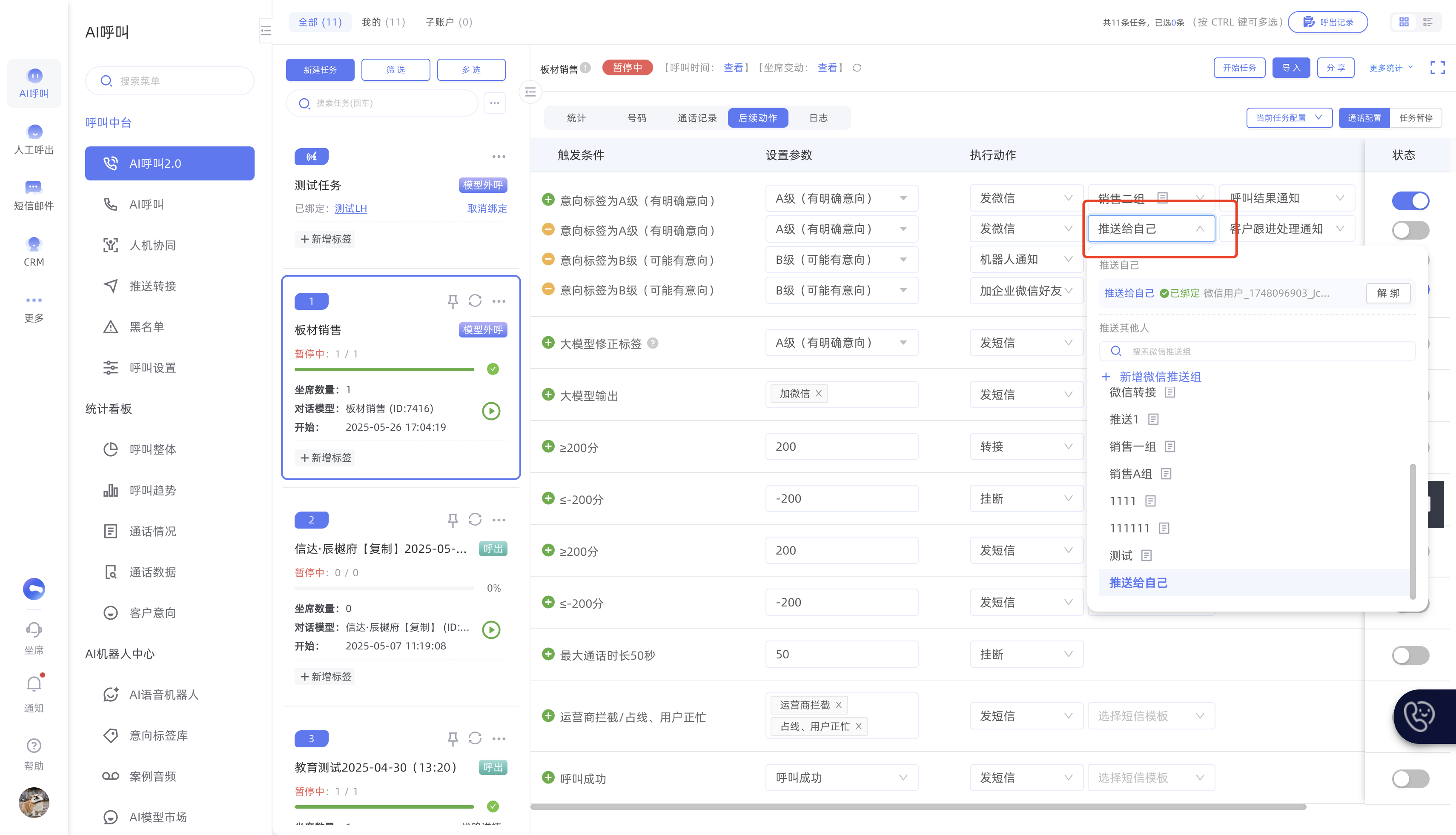Click green plus on 大模型修正标签 row
1456x835 pixels.
pyautogui.click(x=548, y=343)
